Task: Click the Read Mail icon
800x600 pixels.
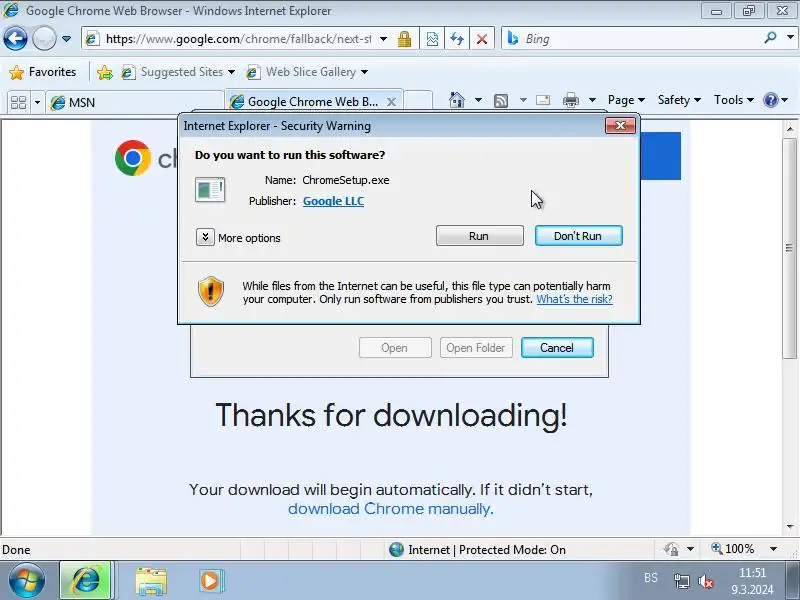Action: coord(543,100)
